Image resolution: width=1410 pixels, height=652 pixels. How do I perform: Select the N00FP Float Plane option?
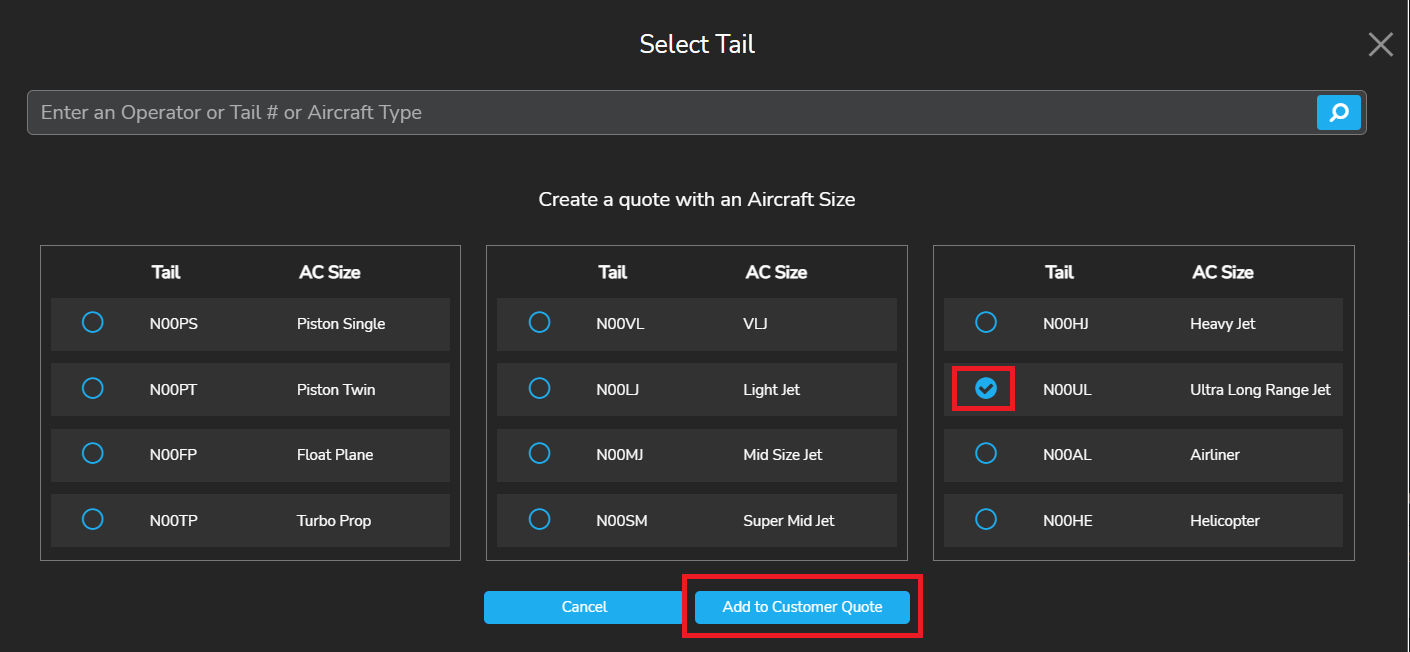coord(93,454)
